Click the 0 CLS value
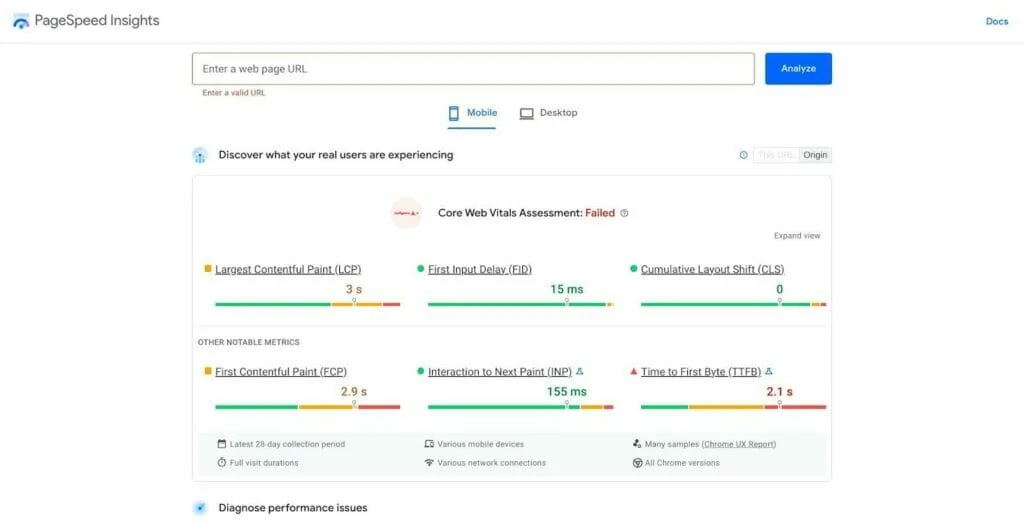The image size is (1024, 529). [x=779, y=289]
